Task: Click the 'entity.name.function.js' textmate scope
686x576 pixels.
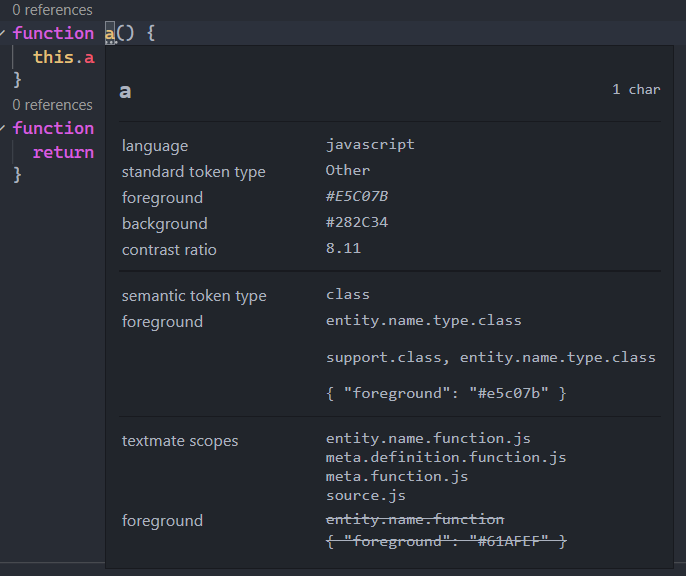Action: tap(428, 438)
